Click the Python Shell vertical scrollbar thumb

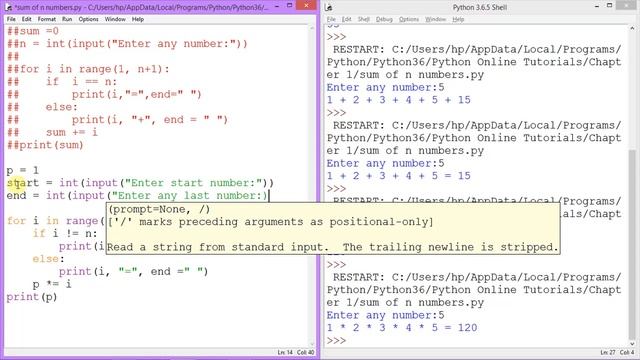click(x=632, y=245)
